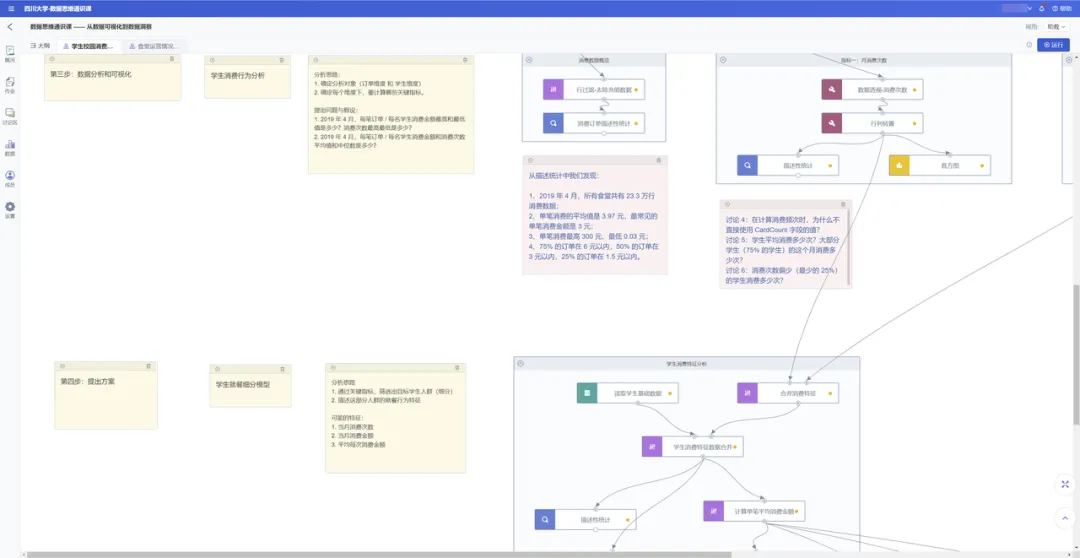
Task: Open 概况 in the left sidebar
Action: pyautogui.click(x=10, y=54)
